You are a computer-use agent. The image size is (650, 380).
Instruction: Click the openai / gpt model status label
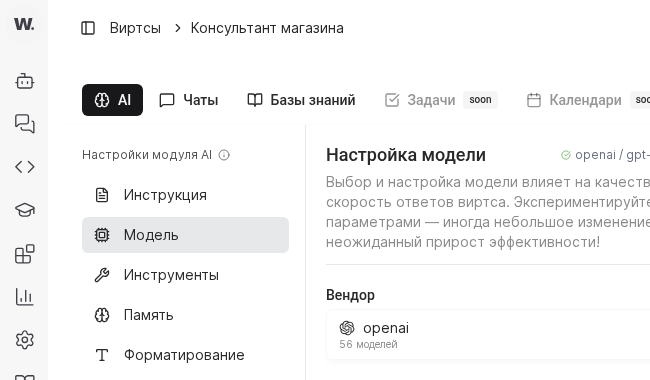tap(605, 155)
